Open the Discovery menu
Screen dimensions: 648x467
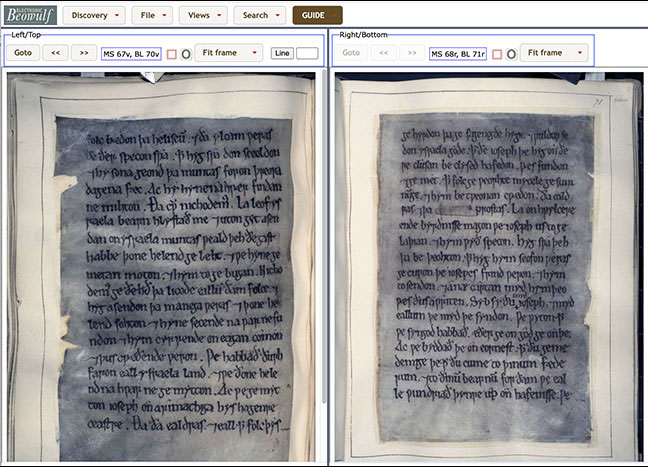point(95,15)
